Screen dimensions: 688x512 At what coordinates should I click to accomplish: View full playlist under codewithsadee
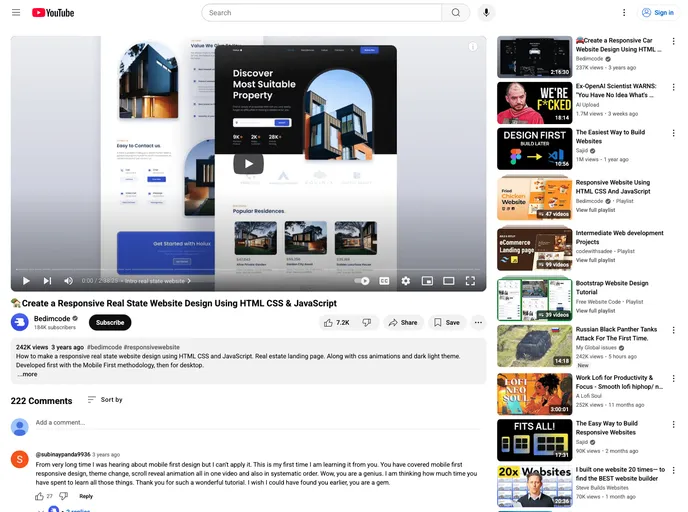pyautogui.click(x=595, y=260)
